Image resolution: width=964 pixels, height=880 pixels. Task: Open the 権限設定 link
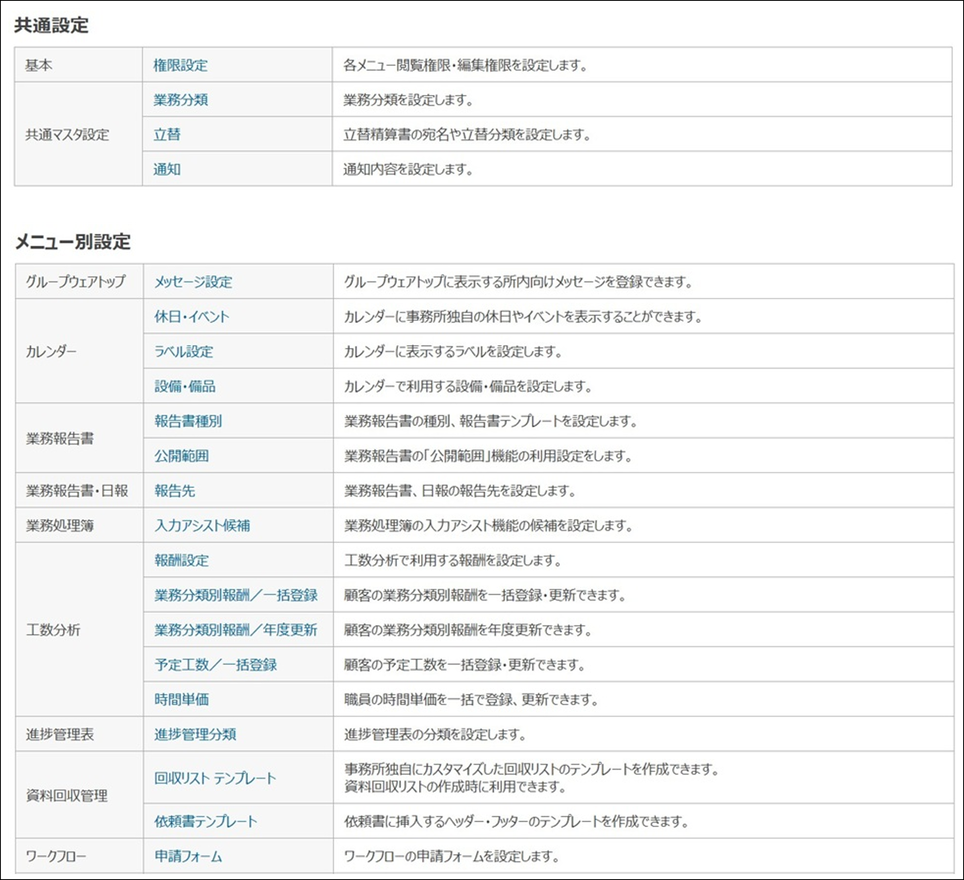(181, 66)
